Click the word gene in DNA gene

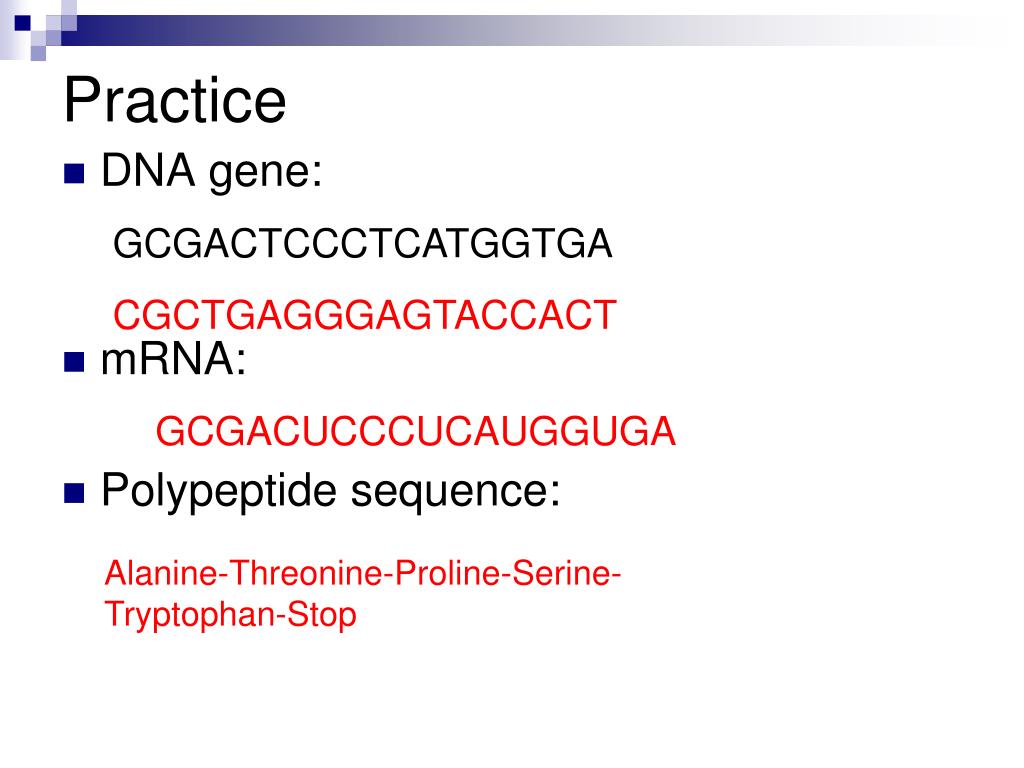coord(265,174)
